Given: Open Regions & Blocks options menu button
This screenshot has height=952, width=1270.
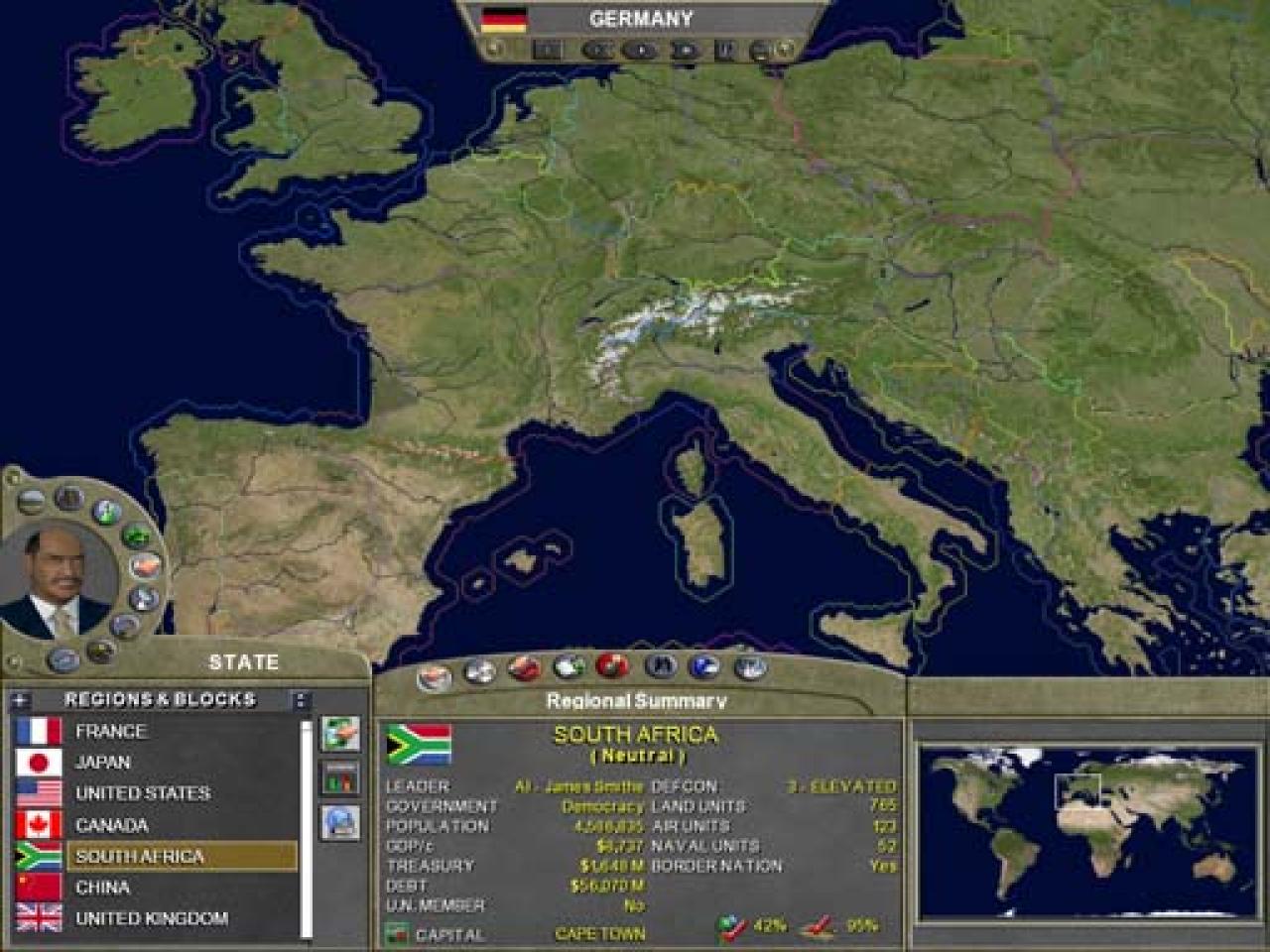Looking at the screenshot, I should [301, 700].
